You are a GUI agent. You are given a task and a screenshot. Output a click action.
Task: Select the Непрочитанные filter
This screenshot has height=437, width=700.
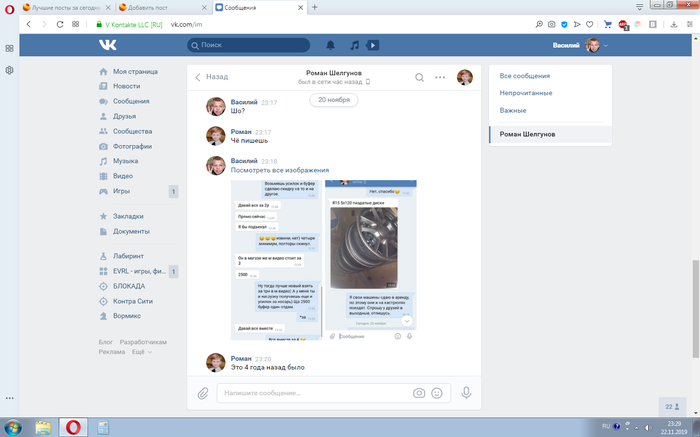[x=526, y=93]
